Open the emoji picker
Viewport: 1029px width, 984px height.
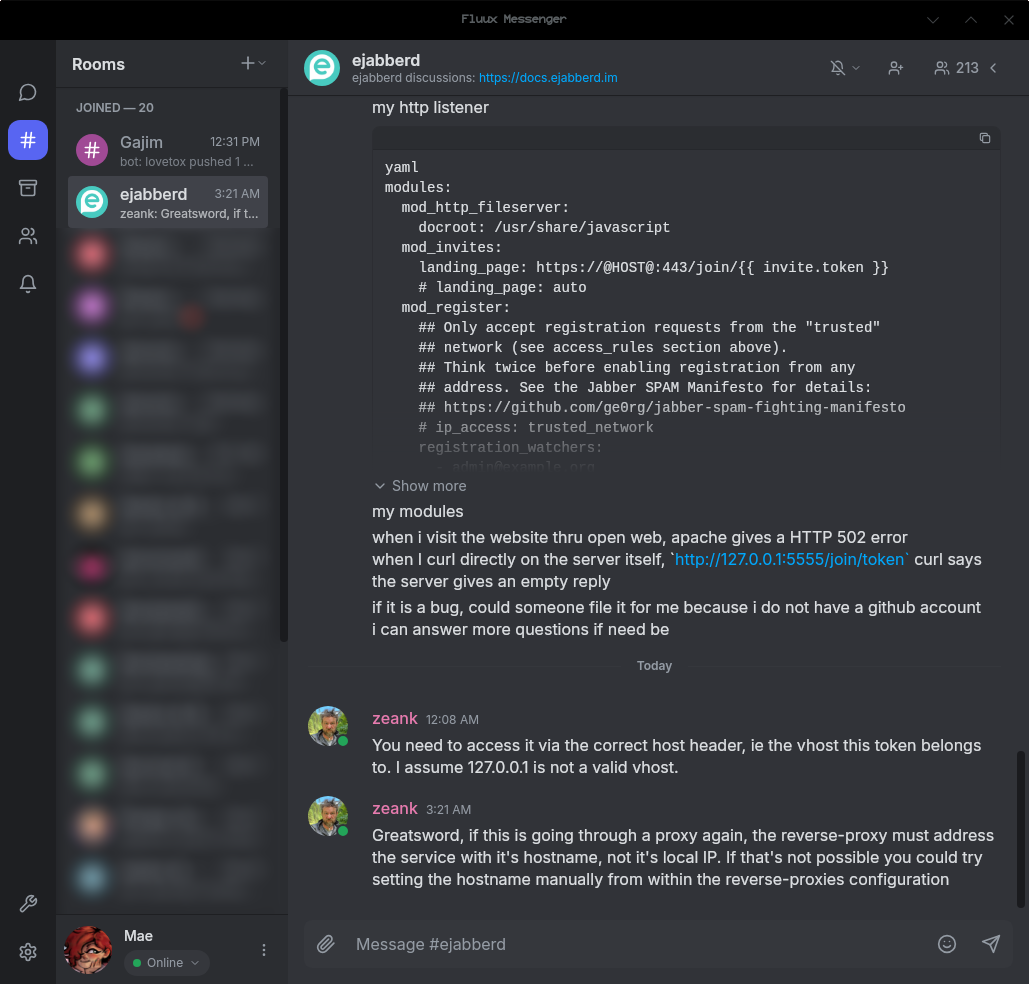click(x=946, y=943)
